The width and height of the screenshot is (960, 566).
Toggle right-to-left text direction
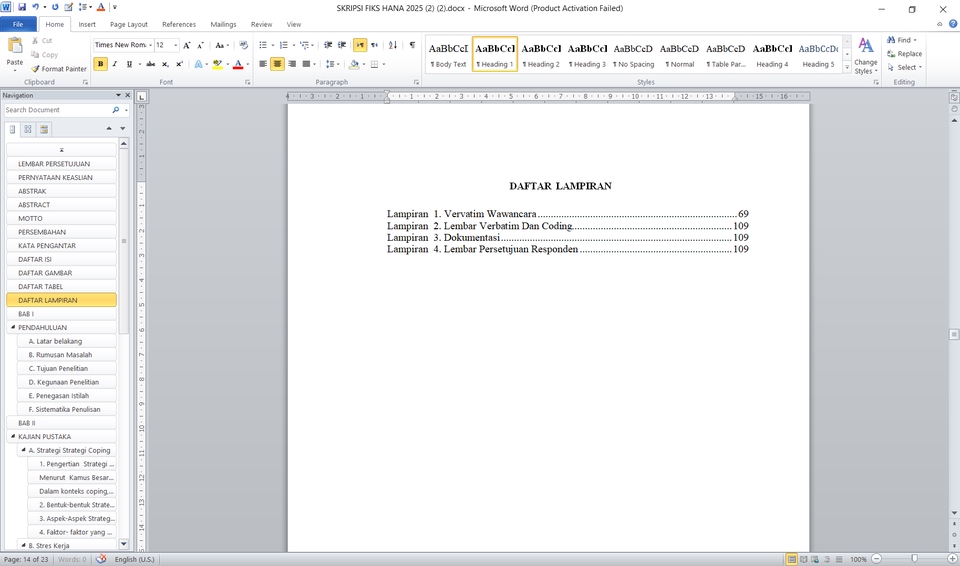coord(374,45)
